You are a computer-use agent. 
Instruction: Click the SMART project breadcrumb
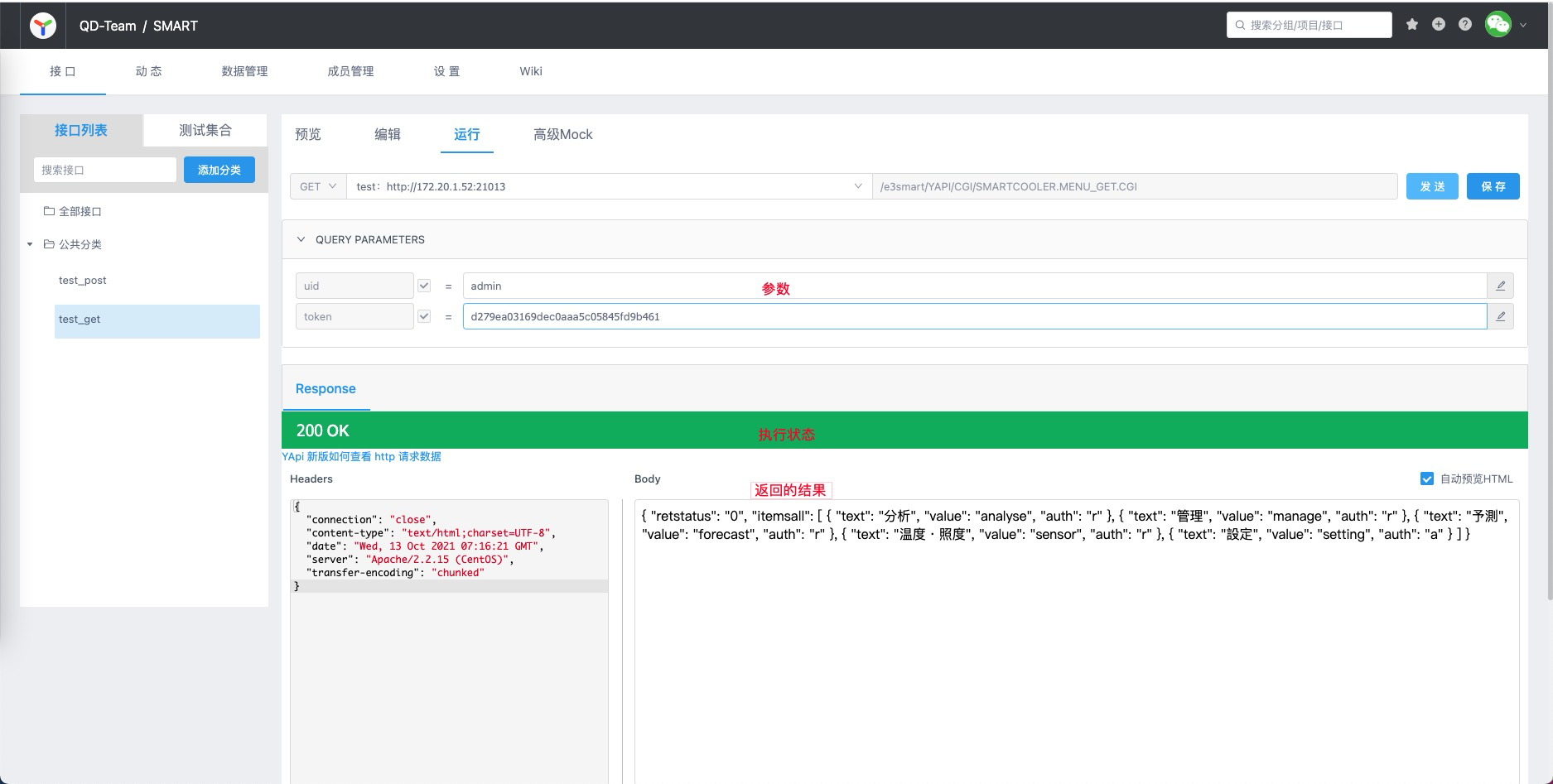pos(176,26)
